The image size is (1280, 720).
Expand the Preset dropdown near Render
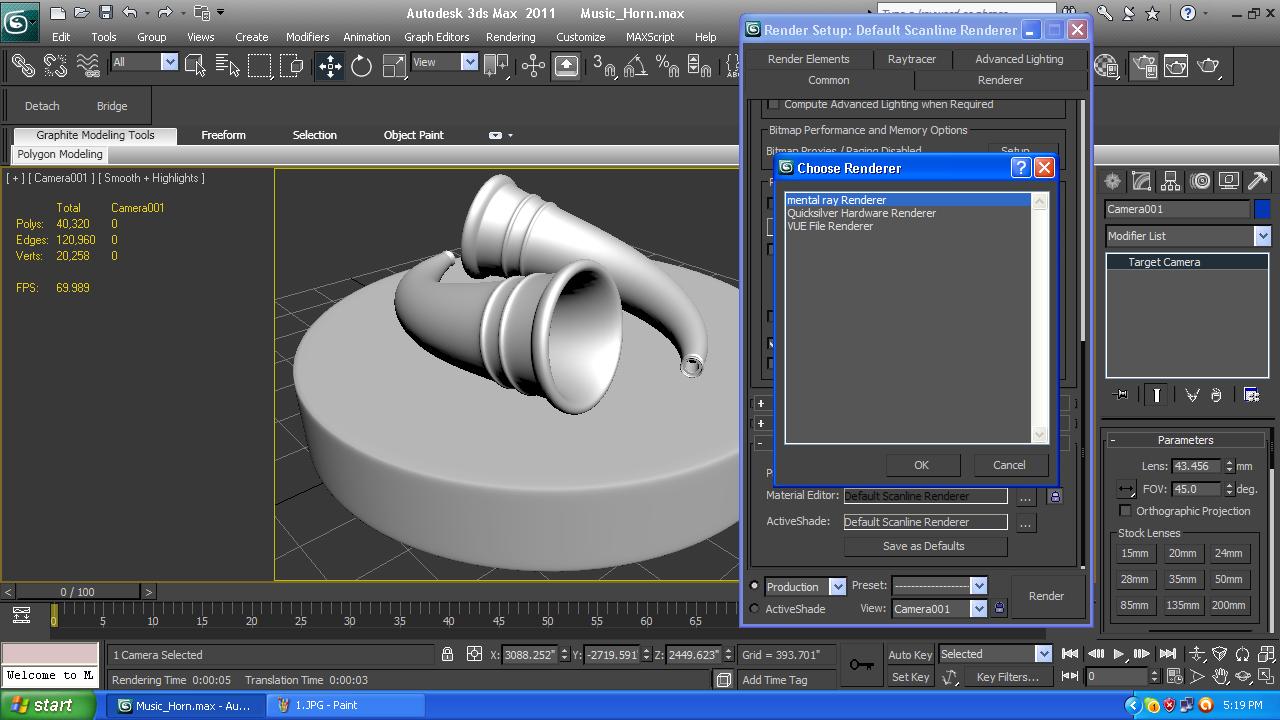pyautogui.click(x=978, y=585)
